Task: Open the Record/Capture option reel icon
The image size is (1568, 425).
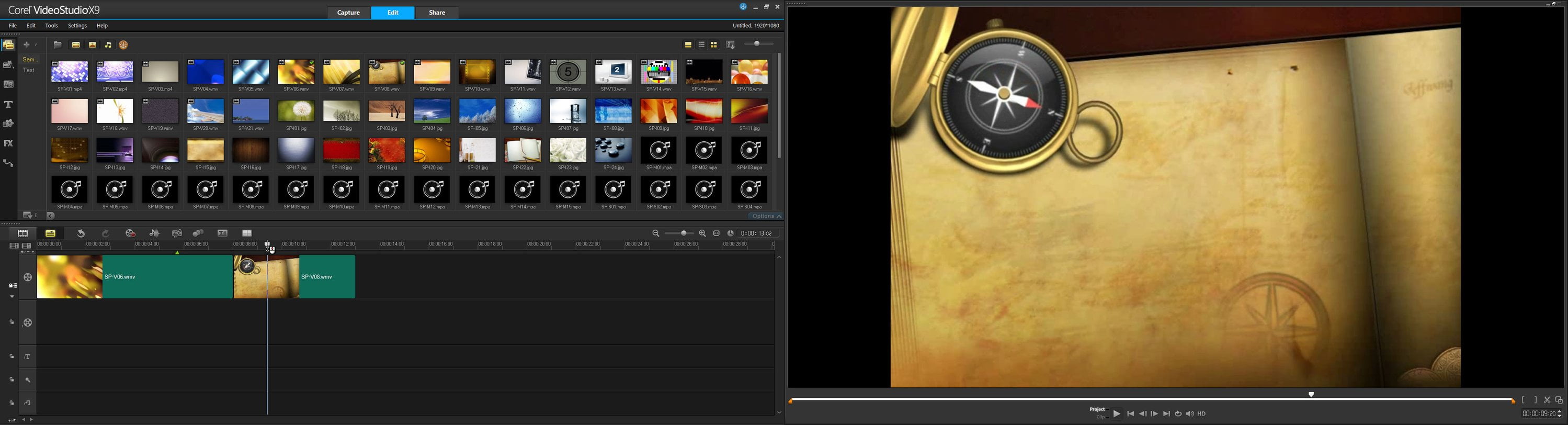Action: [x=130, y=233]
